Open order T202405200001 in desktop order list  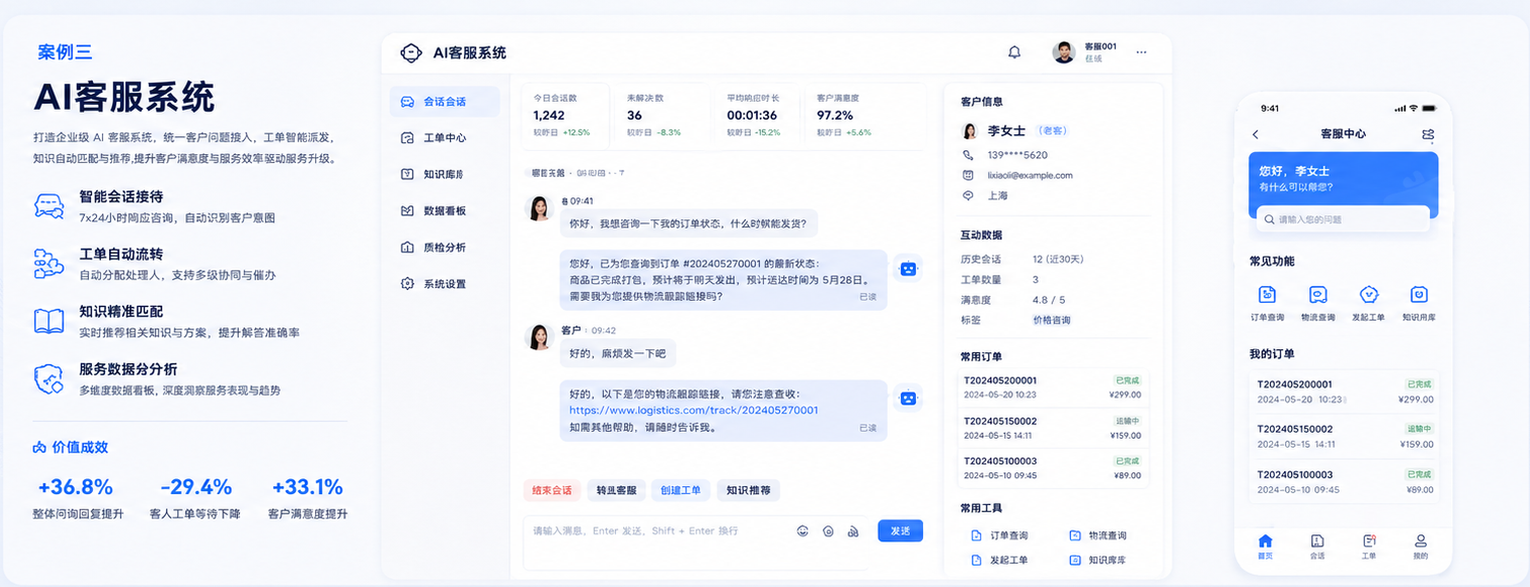click(1053, 387)
